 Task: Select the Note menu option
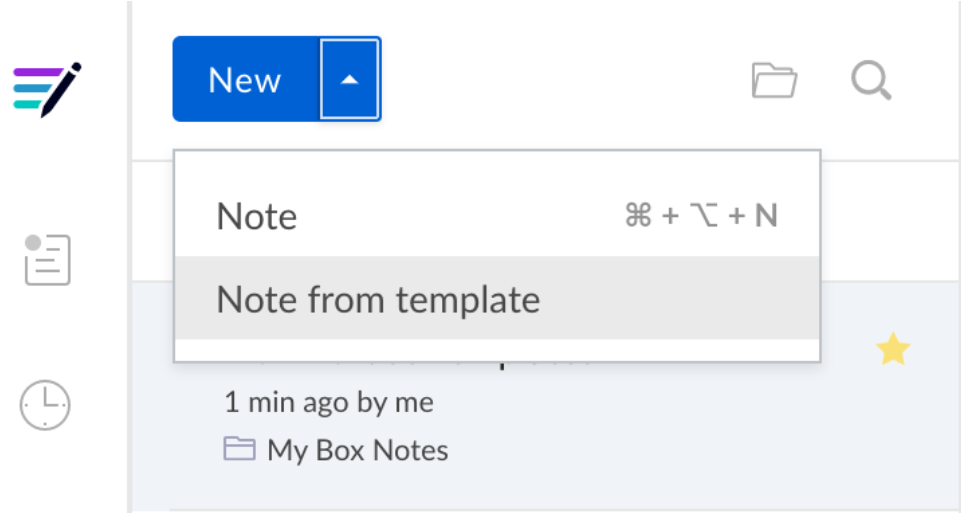tap(497, 216)
